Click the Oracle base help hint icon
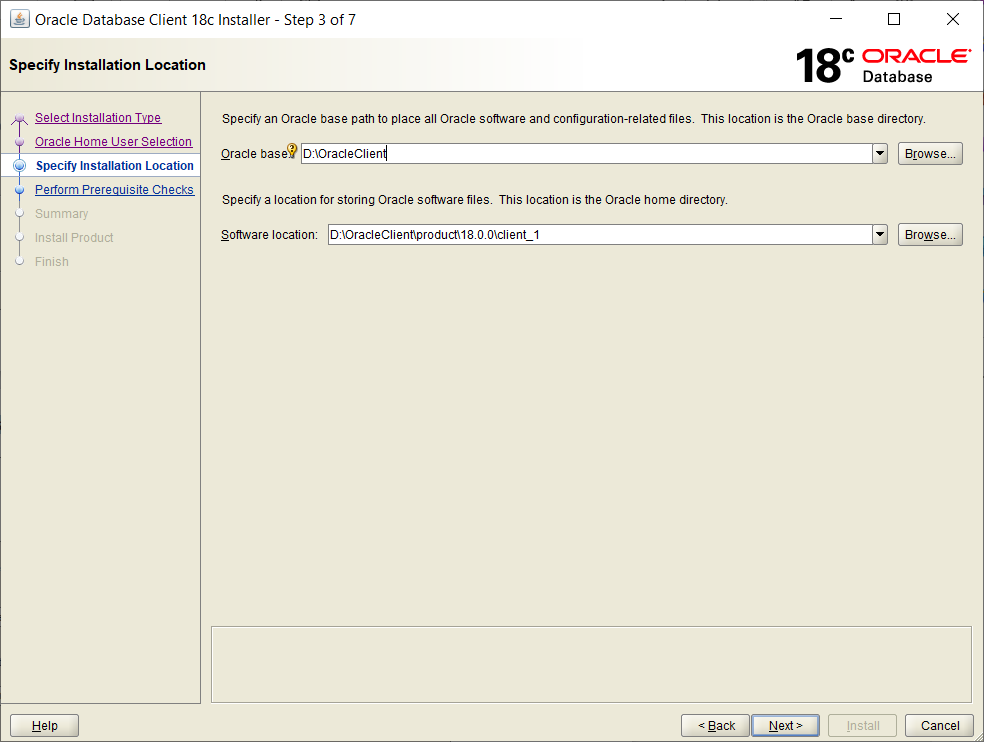Image resolution: width=984 pixels, height=742 pixels. [292, 150]
